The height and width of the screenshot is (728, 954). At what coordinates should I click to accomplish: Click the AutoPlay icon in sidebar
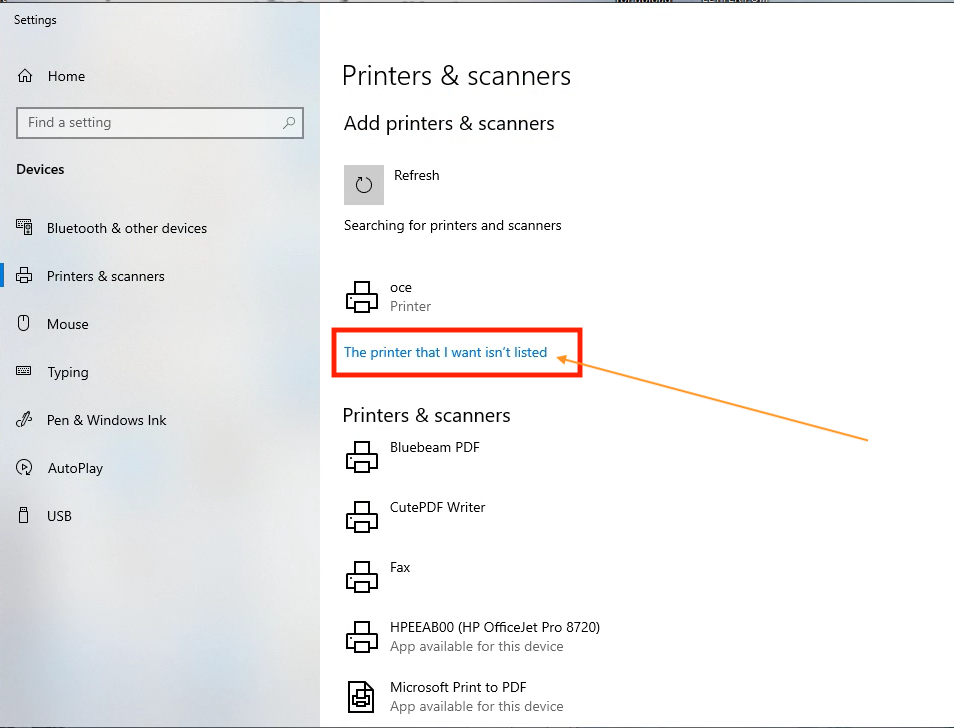24,467
